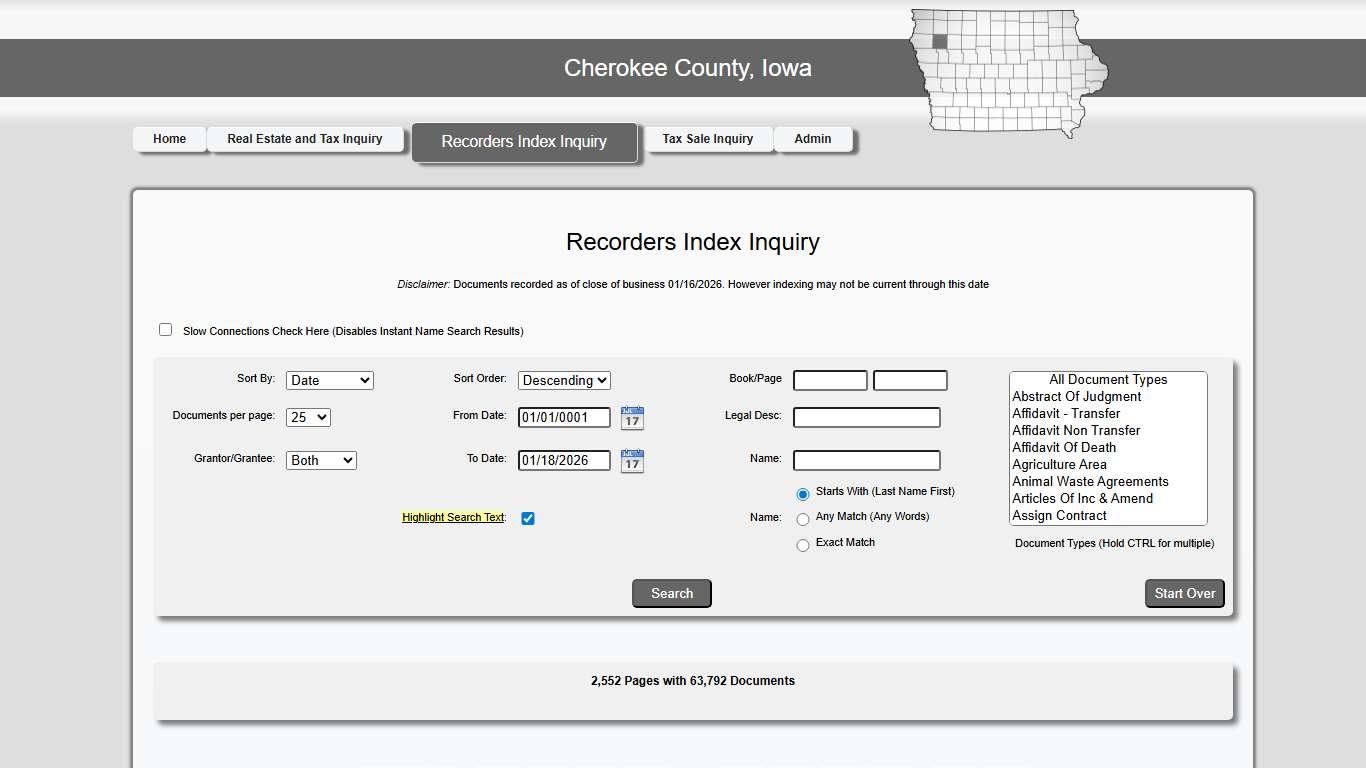Click inside the Legal Desc field
This screenshot has height=768, width=1366.
[866, 417]
